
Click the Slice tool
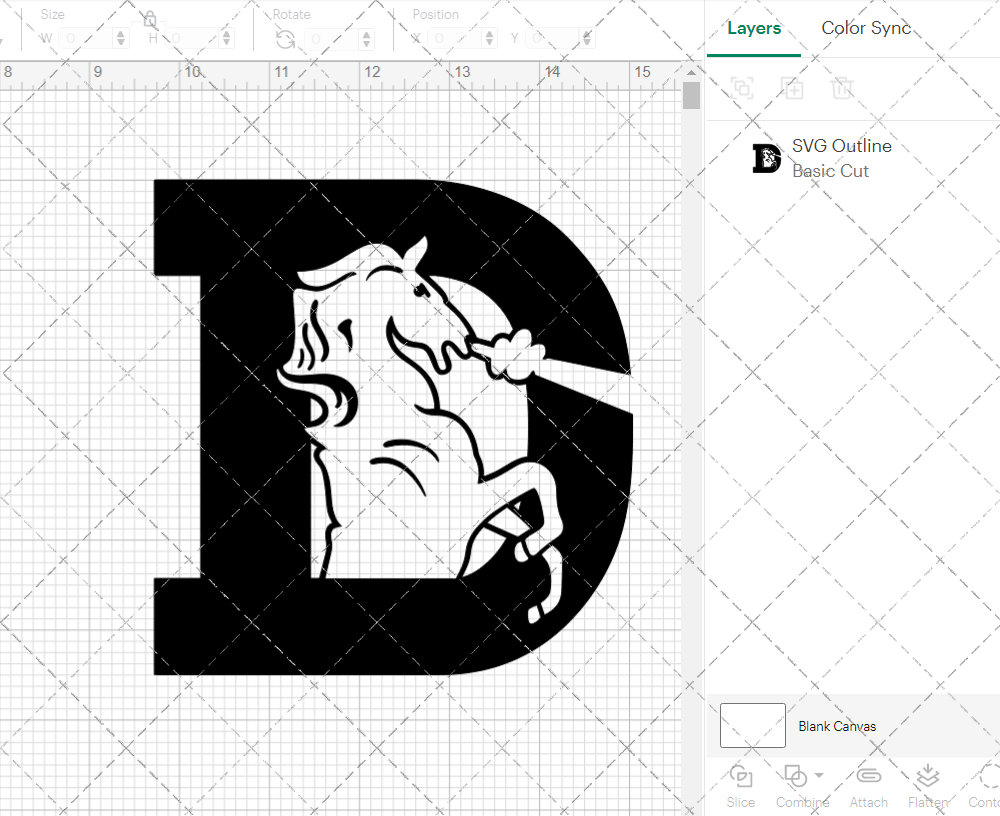coord(740,787)
